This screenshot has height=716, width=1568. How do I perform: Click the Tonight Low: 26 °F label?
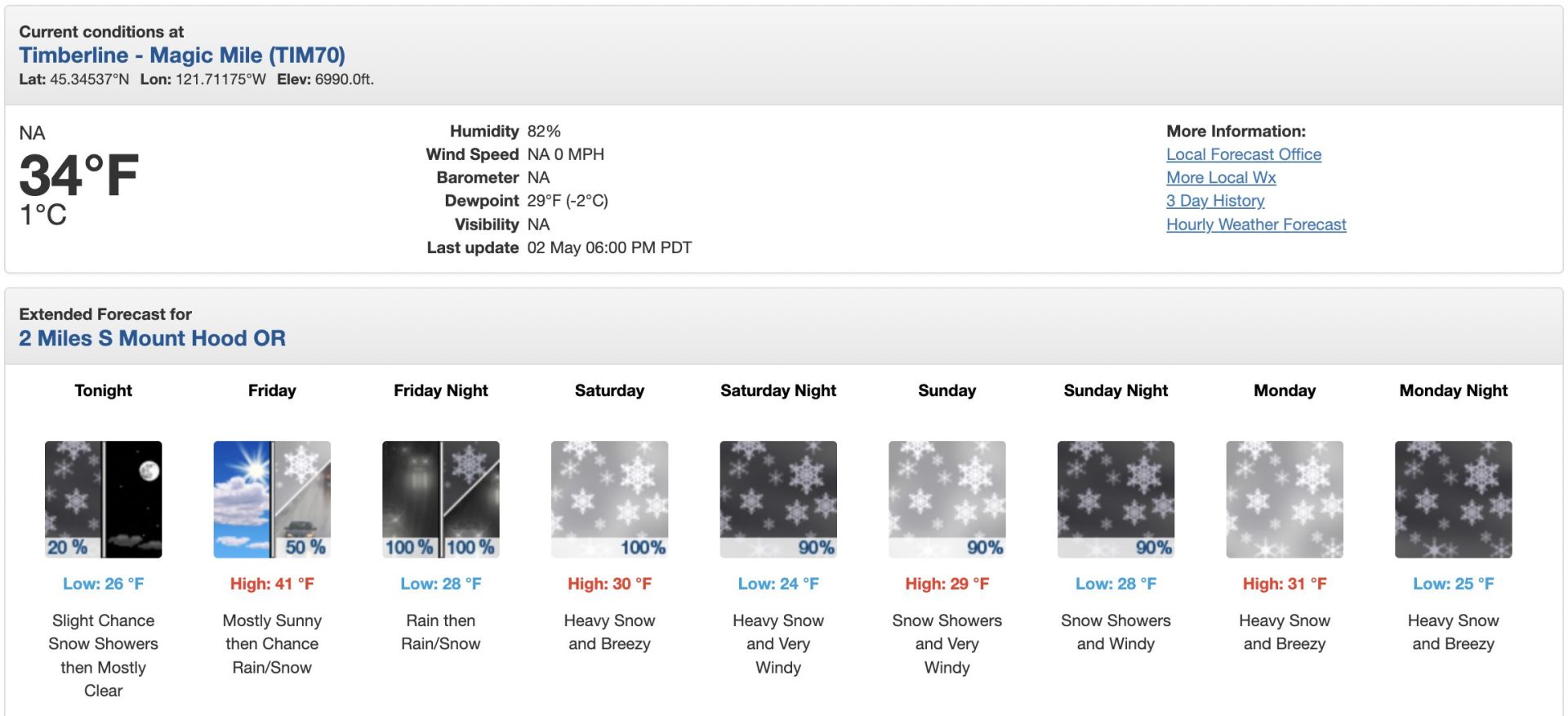click(103, 584)
